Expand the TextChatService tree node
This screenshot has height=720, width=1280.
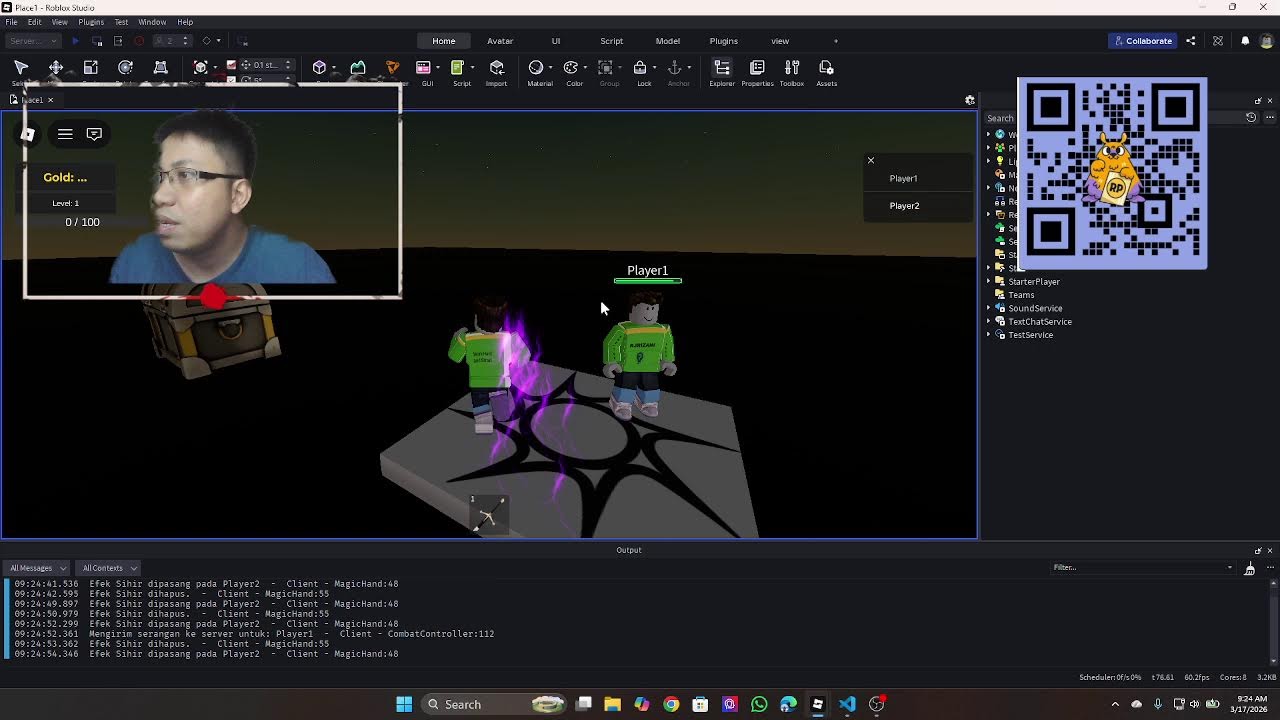click(x=989, y=322)
